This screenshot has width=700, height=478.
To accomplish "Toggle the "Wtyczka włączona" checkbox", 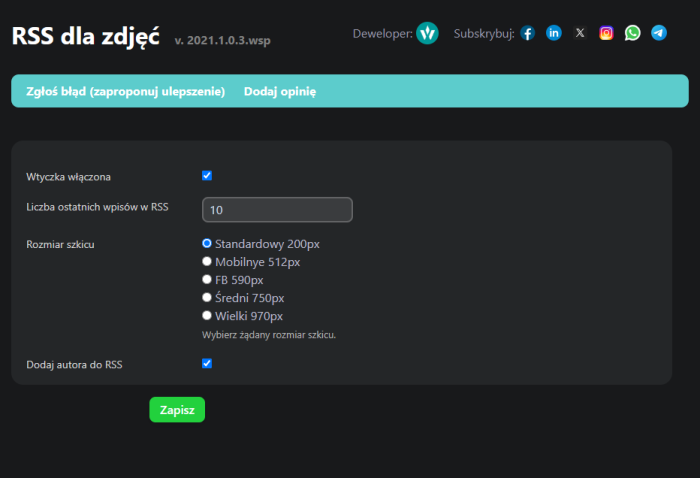I will pyautogui.click(x=207, y=176).
